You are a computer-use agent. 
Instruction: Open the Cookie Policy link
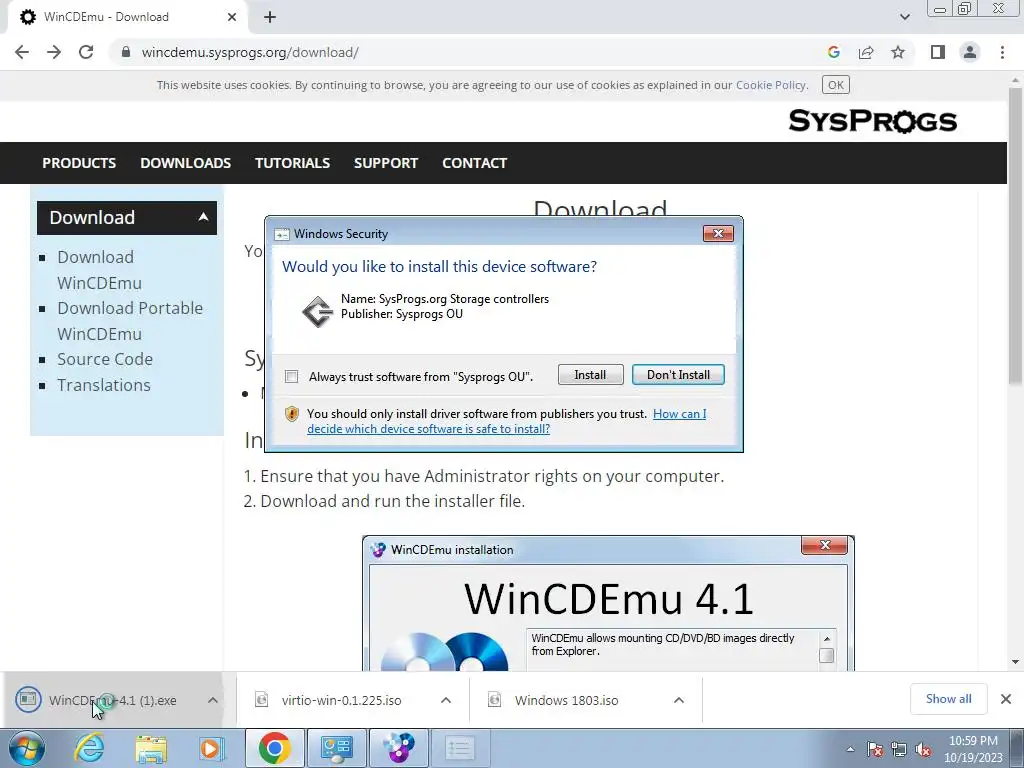771,85
